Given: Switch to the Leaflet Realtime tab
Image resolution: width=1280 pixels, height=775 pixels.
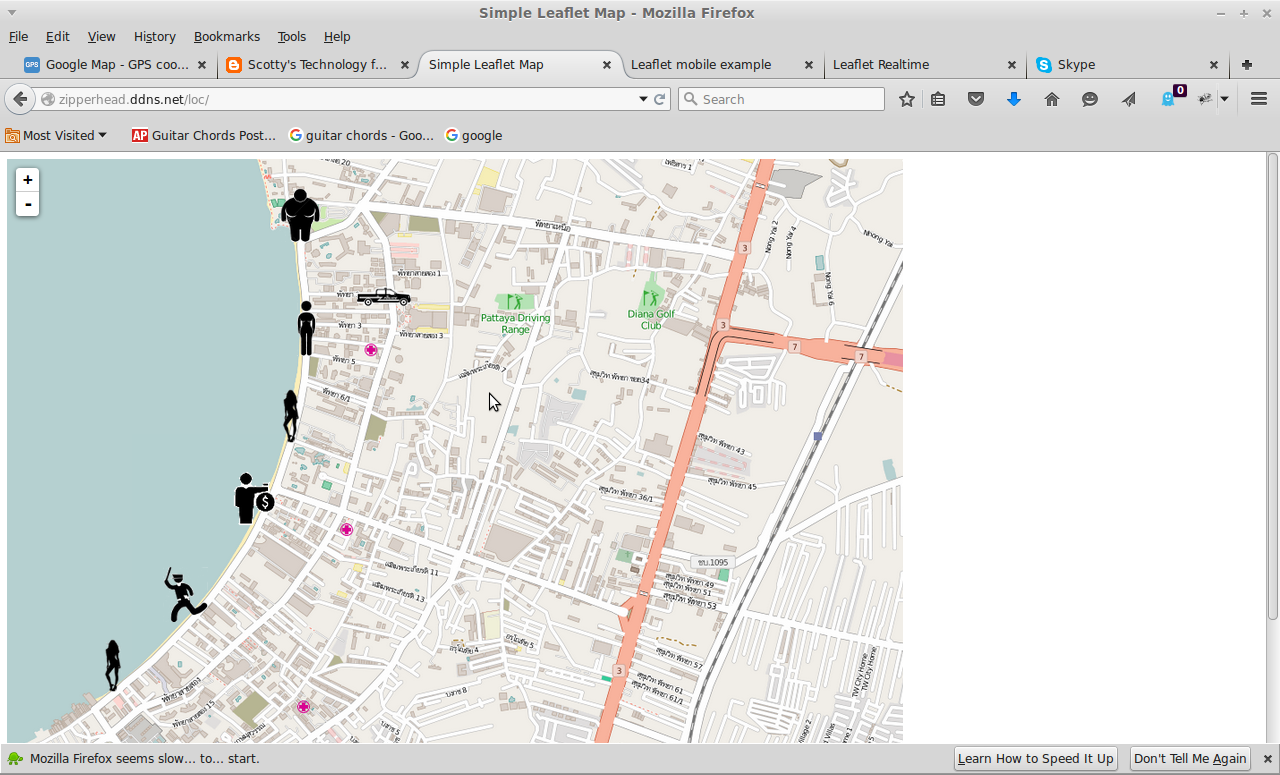Looking at the screenshot, I should [880, 64].
